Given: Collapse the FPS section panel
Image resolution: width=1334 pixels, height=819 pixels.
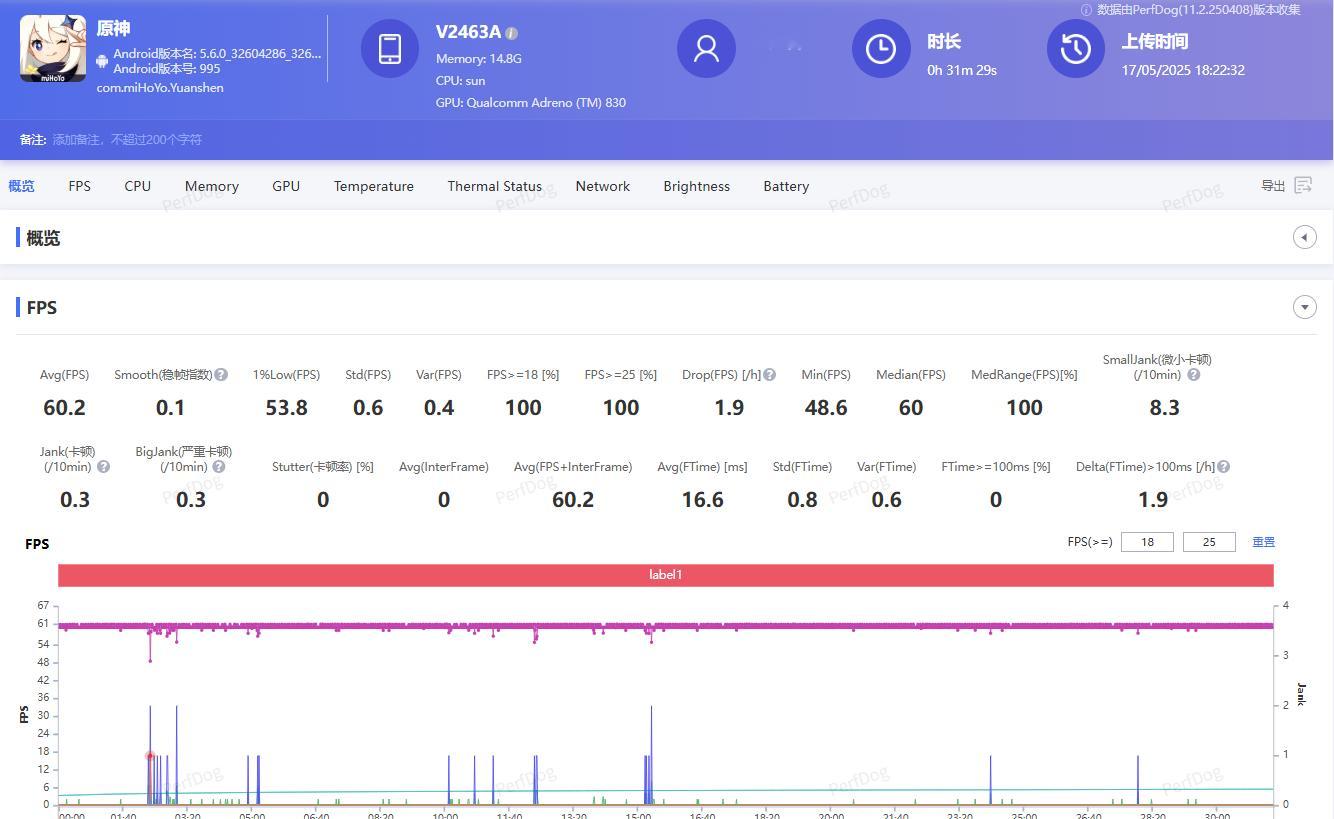Looking at the screenshot, I should 1304,307.
